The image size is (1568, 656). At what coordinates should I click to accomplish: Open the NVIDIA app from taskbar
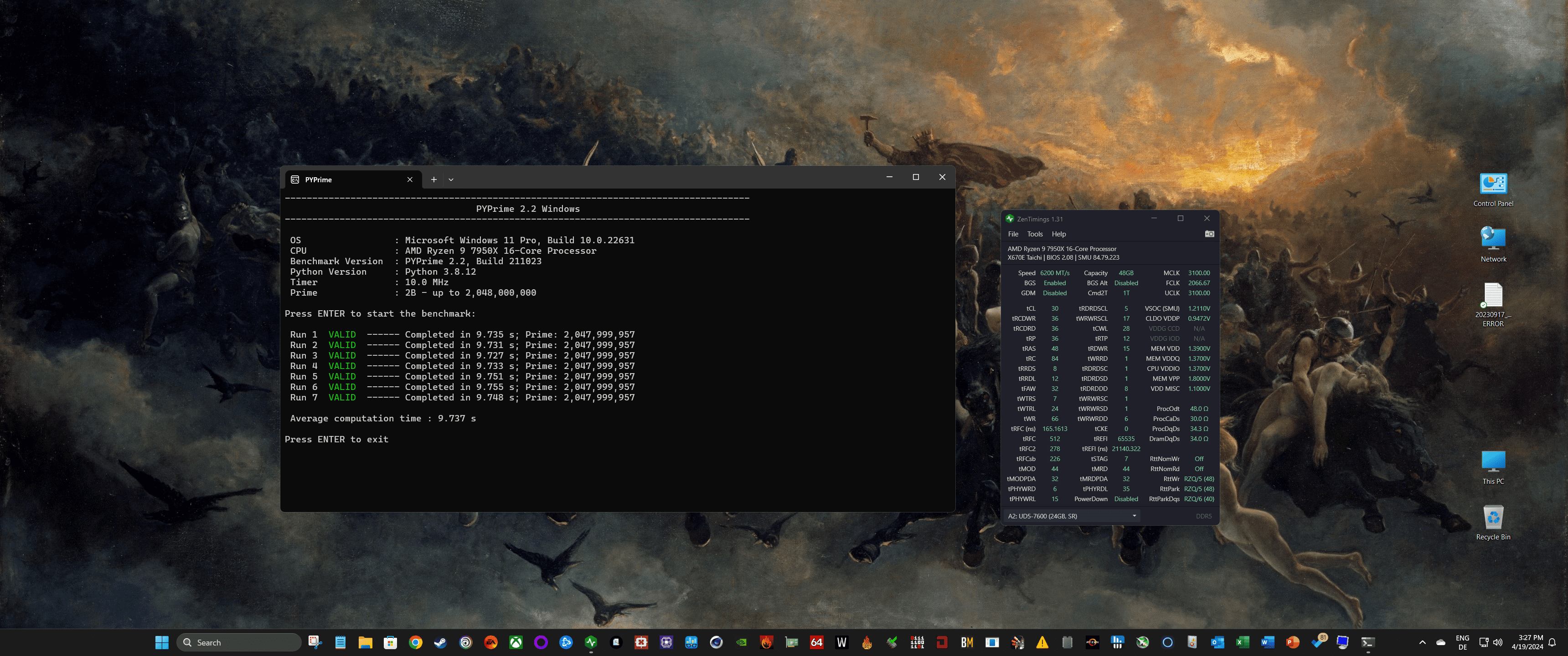(741, 642)
